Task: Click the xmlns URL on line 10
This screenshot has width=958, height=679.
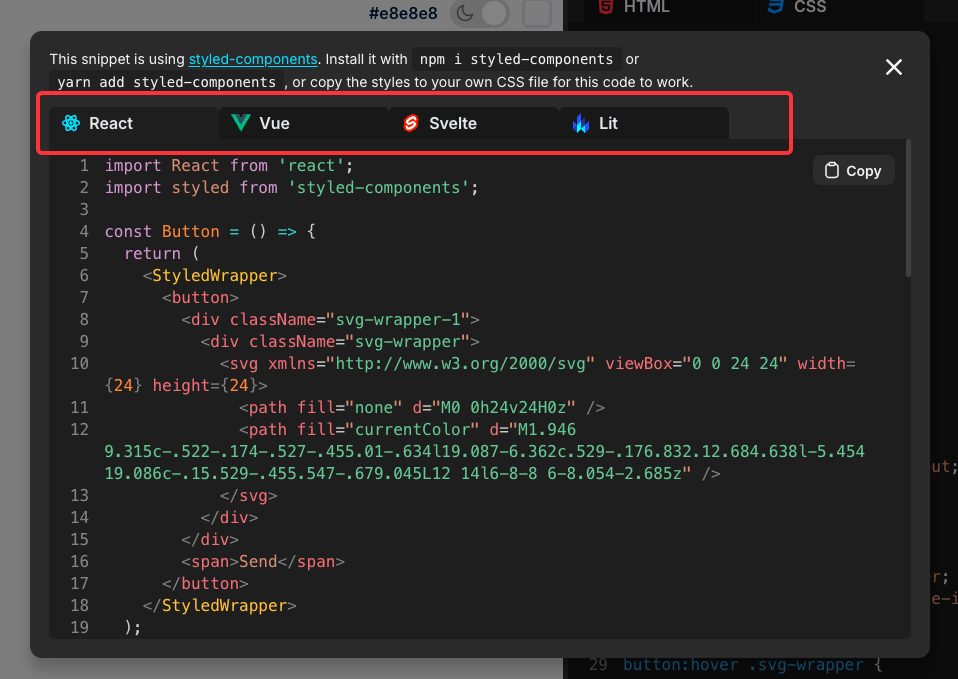Action: click(x=465, y=364)
